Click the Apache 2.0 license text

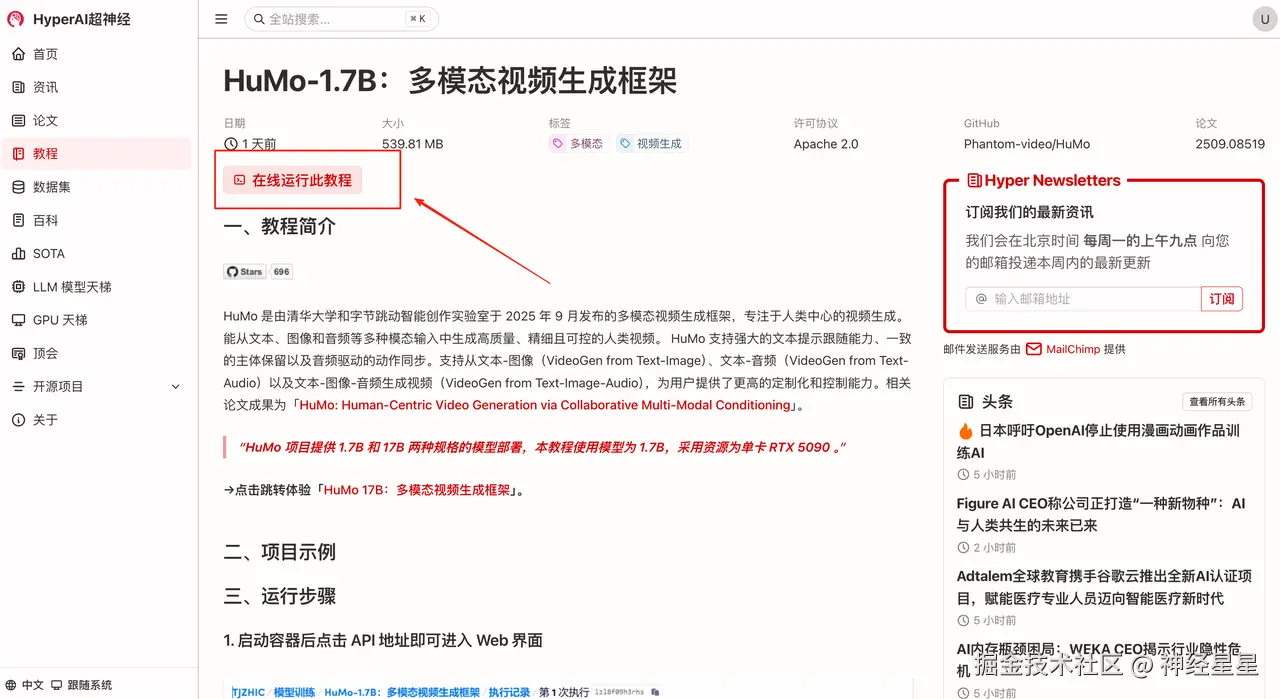(826, 144)
